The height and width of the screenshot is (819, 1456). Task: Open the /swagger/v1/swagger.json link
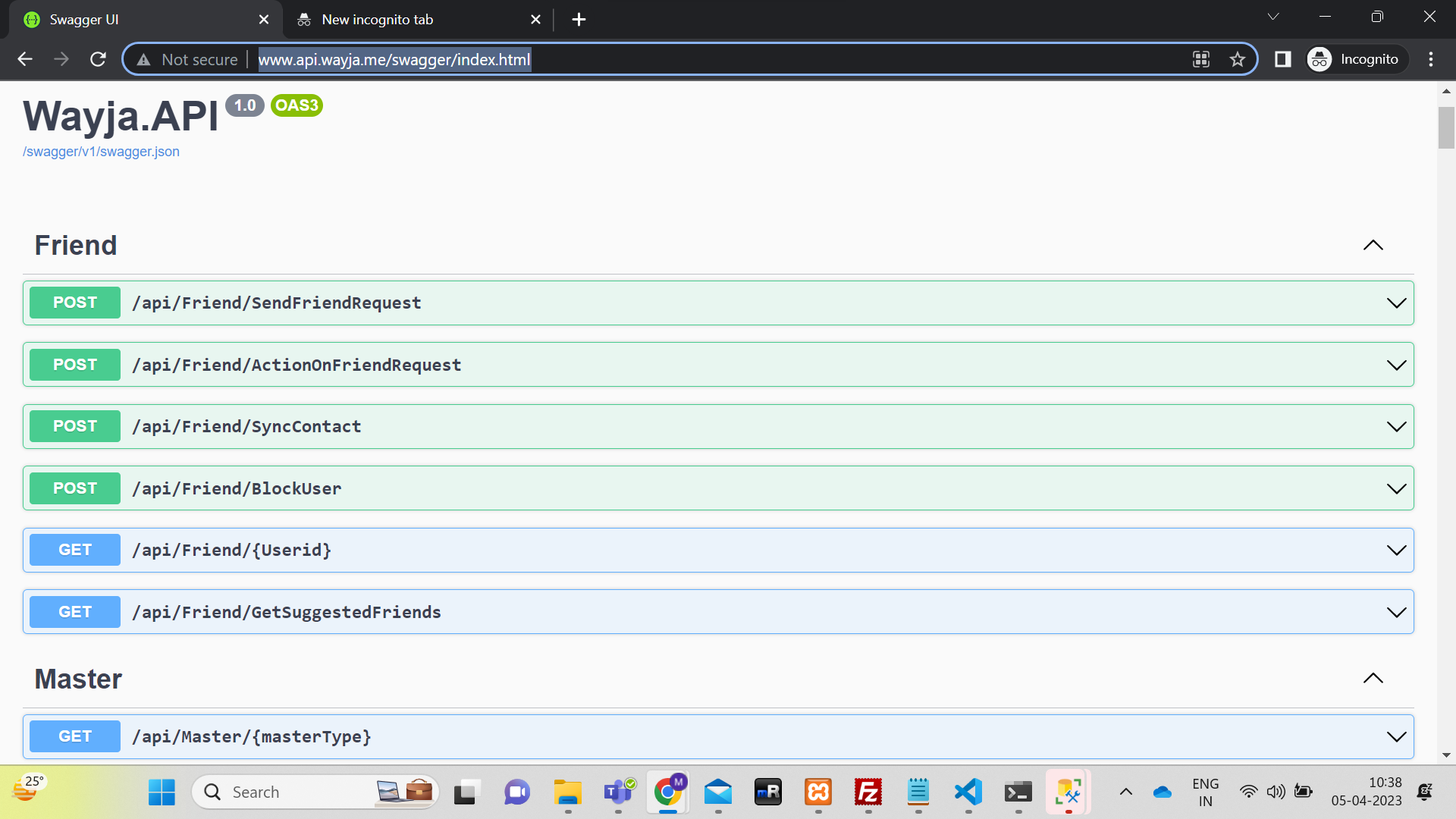(x=101, y=152)
